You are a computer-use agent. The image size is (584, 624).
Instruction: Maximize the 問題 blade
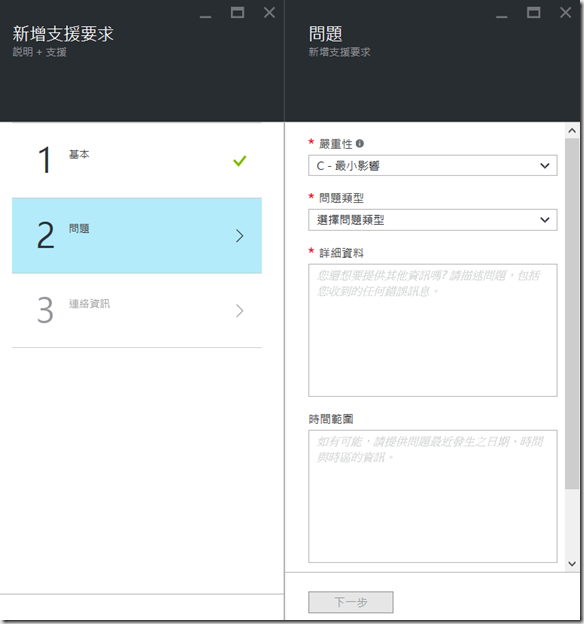(534, 13)
